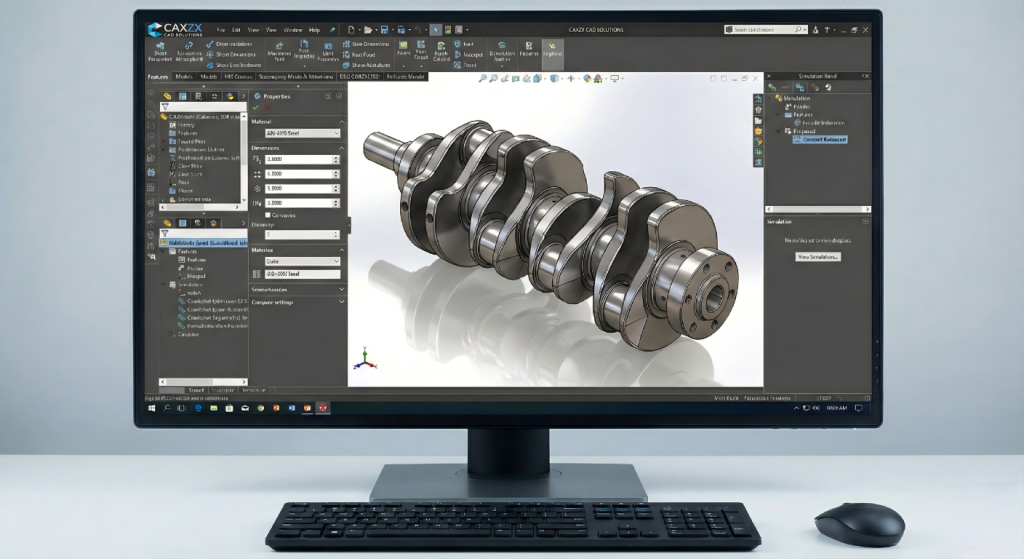Click the green checkmark to accept Properties
The height and width of the screenshot is (559, 1024).
point(257,107)
